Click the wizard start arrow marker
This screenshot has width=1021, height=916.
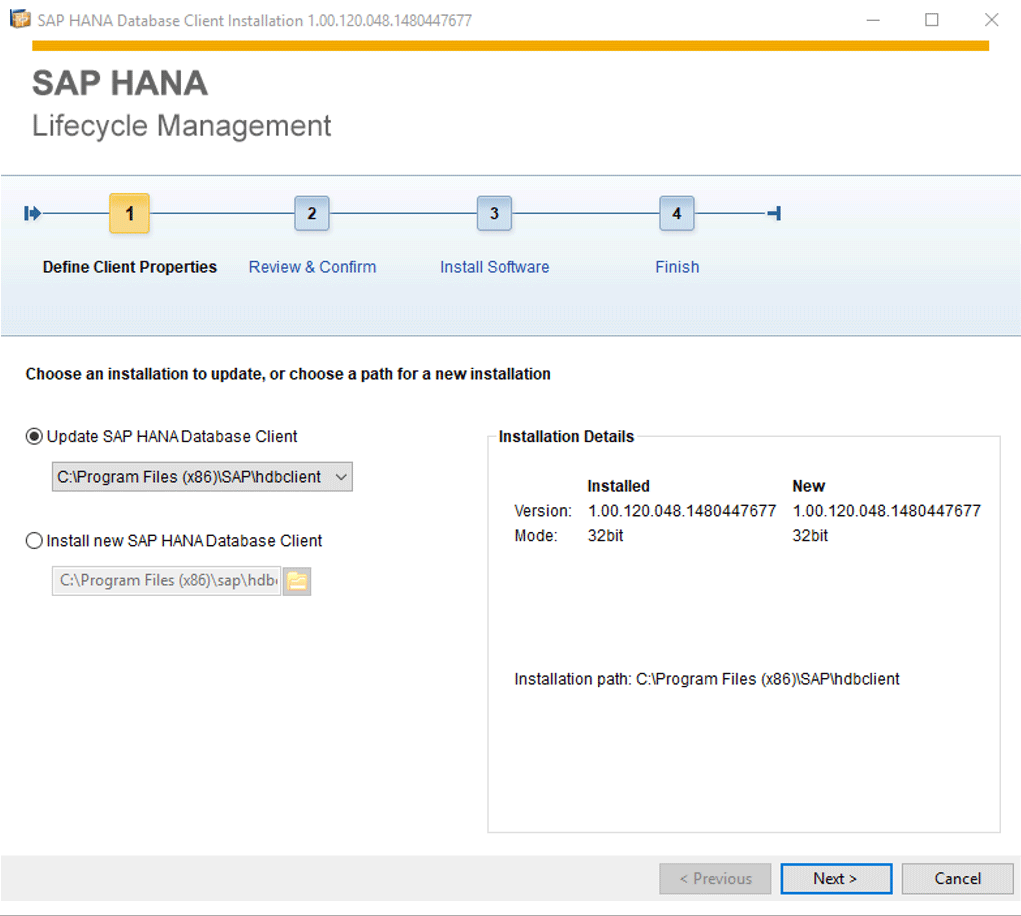coord(33,213)
